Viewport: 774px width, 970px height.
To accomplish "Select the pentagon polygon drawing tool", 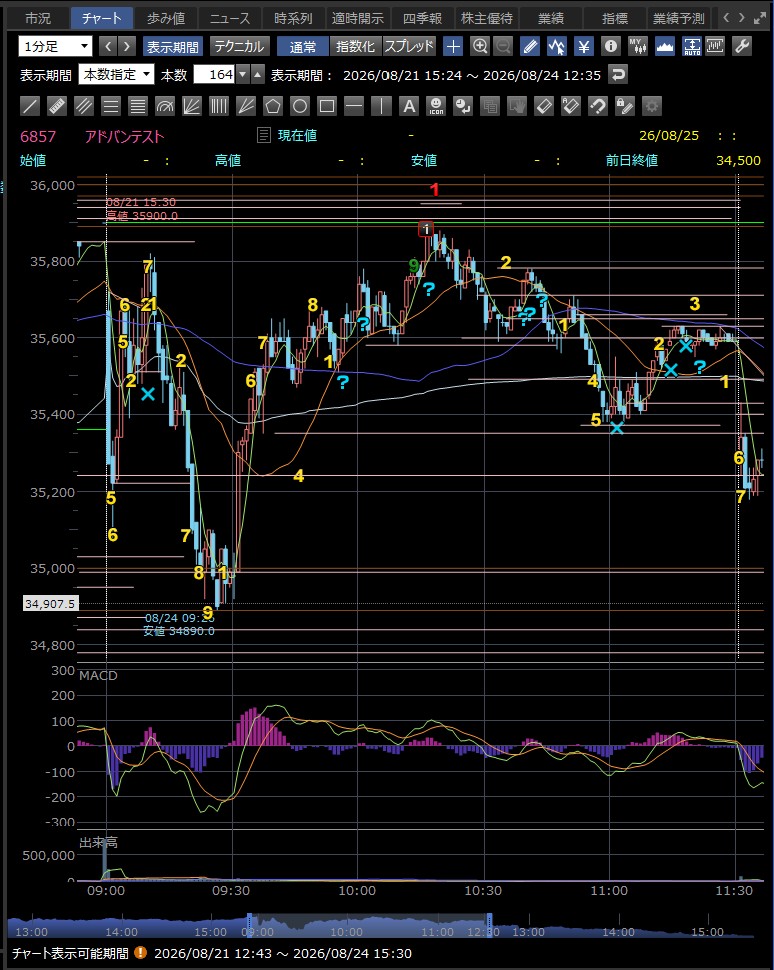I will [x=273, y=106].
